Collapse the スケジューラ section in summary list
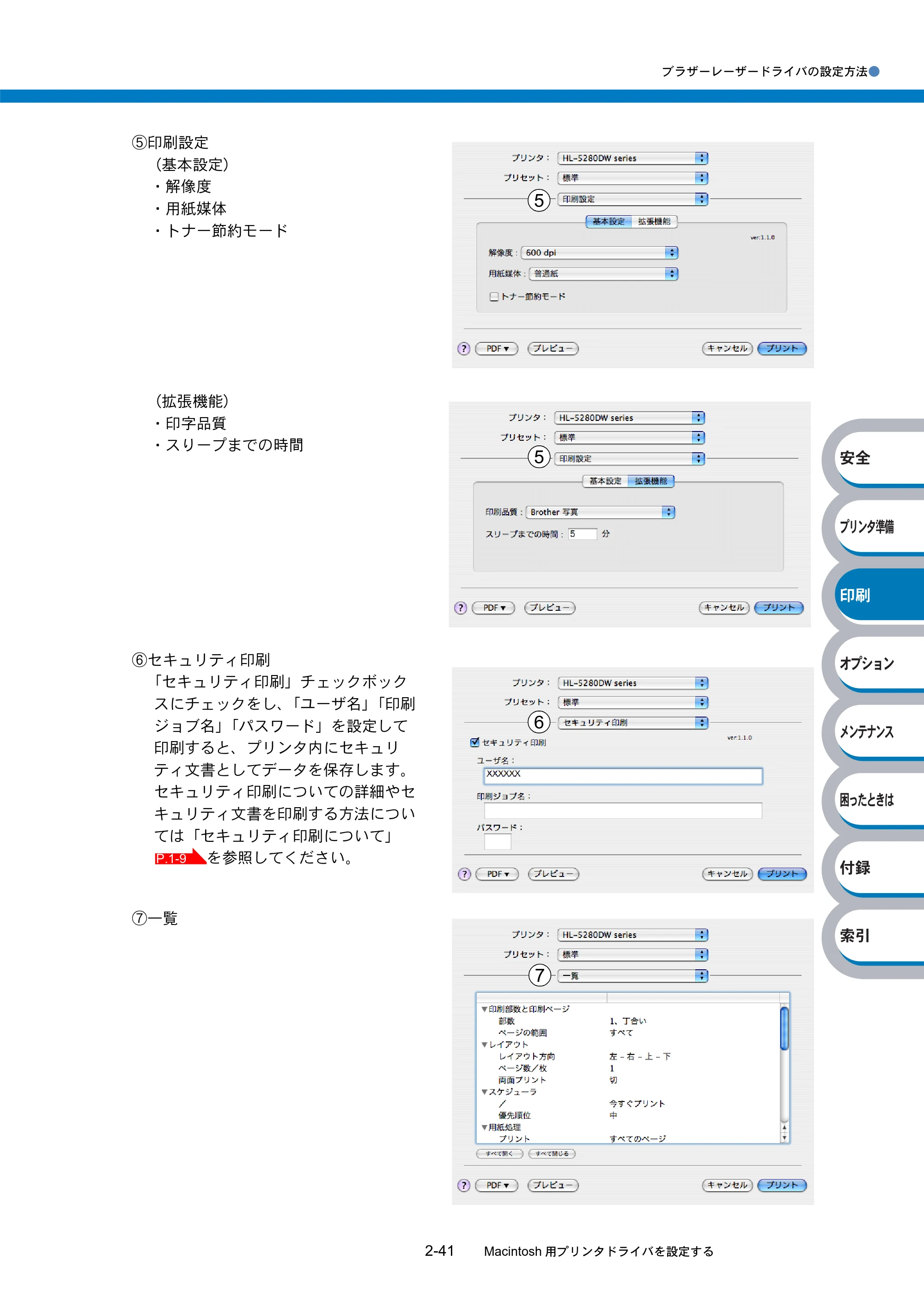The image size is (924, 1308). point(484,1092)
